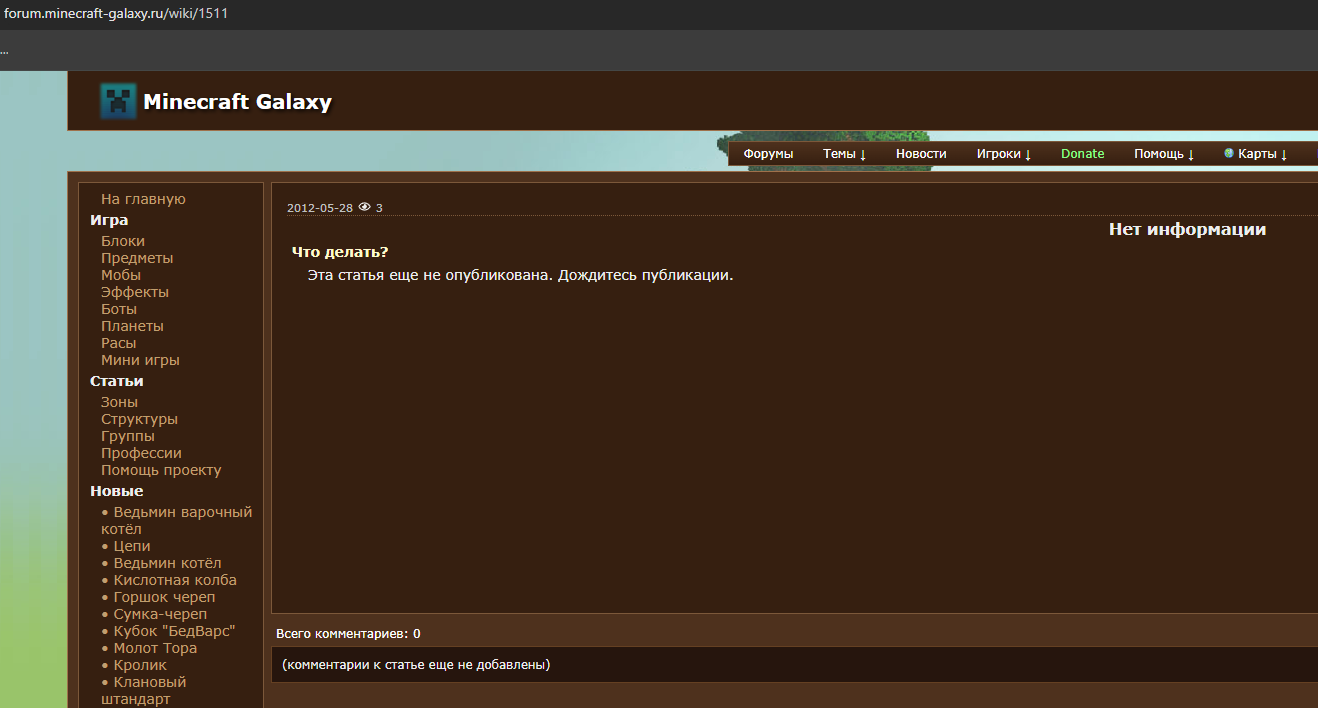
Task: Click the browser address bar URL
Action: click(x=116, y=14)
